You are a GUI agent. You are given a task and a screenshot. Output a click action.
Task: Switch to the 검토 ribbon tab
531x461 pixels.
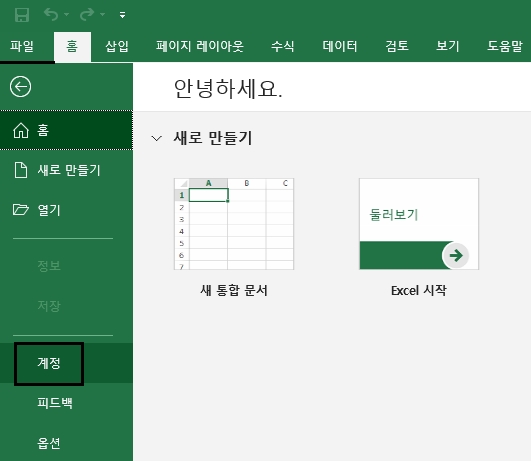tap(397, 46)
